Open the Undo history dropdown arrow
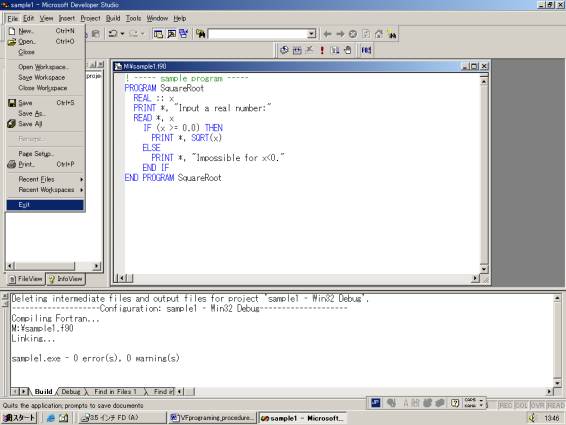 122,34
